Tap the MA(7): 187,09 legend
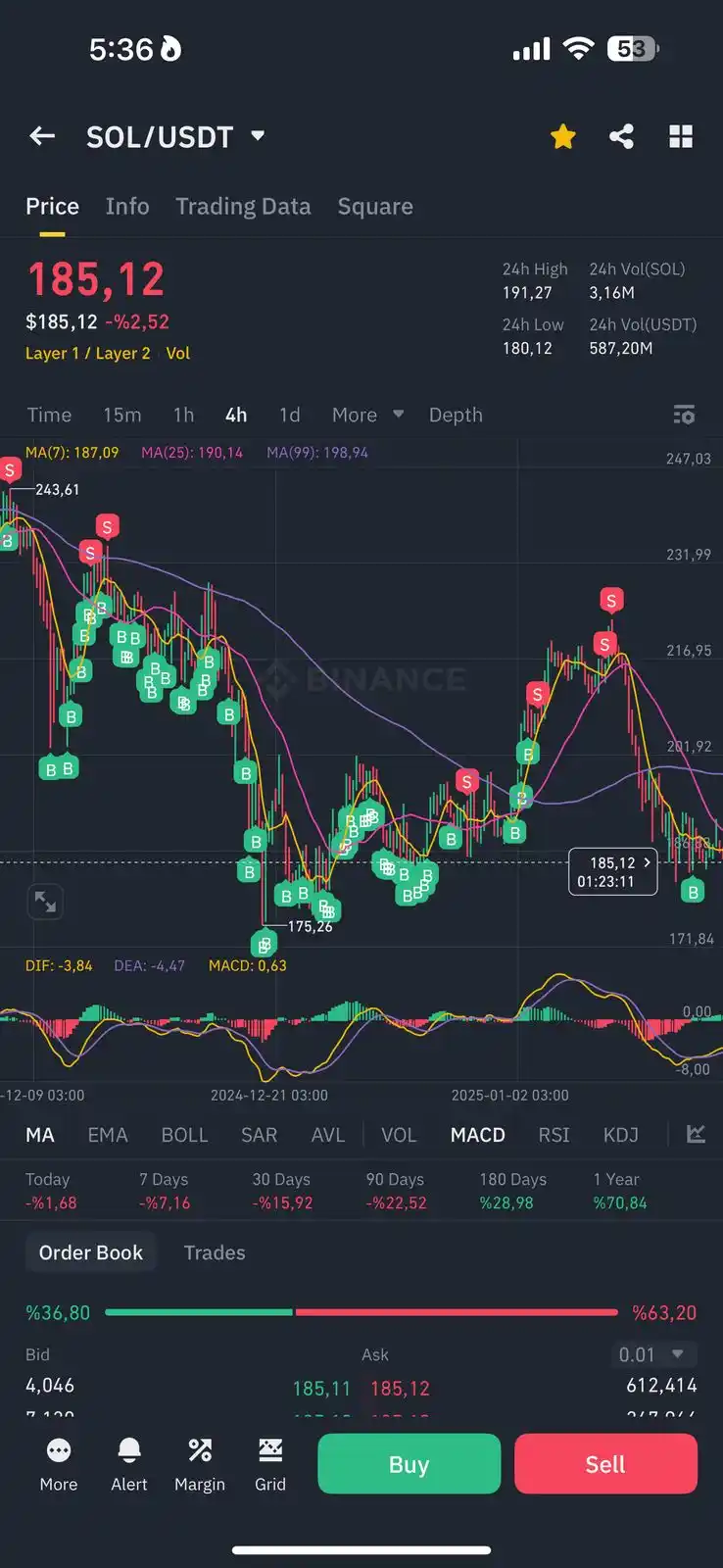This screenshot has width=723, height=1568. point(72,453)
